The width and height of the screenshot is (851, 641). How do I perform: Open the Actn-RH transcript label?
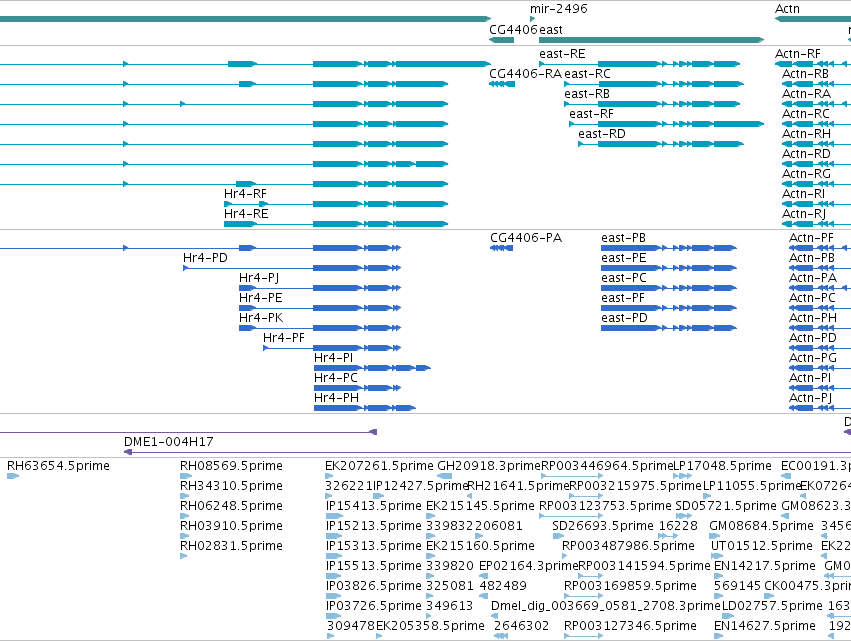click(806, 134)
